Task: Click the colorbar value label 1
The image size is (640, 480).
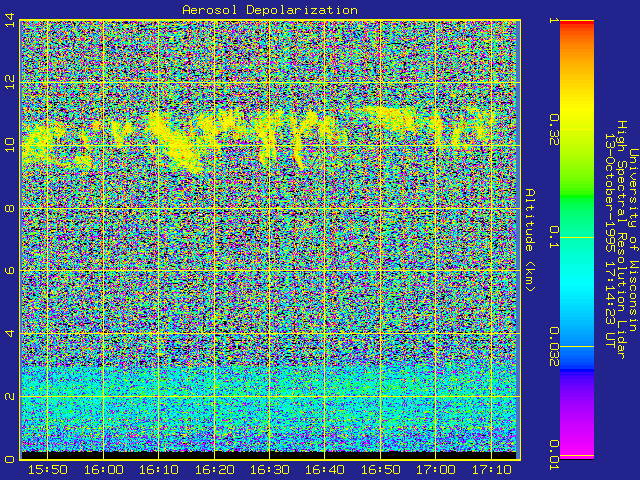Action: 554,20
